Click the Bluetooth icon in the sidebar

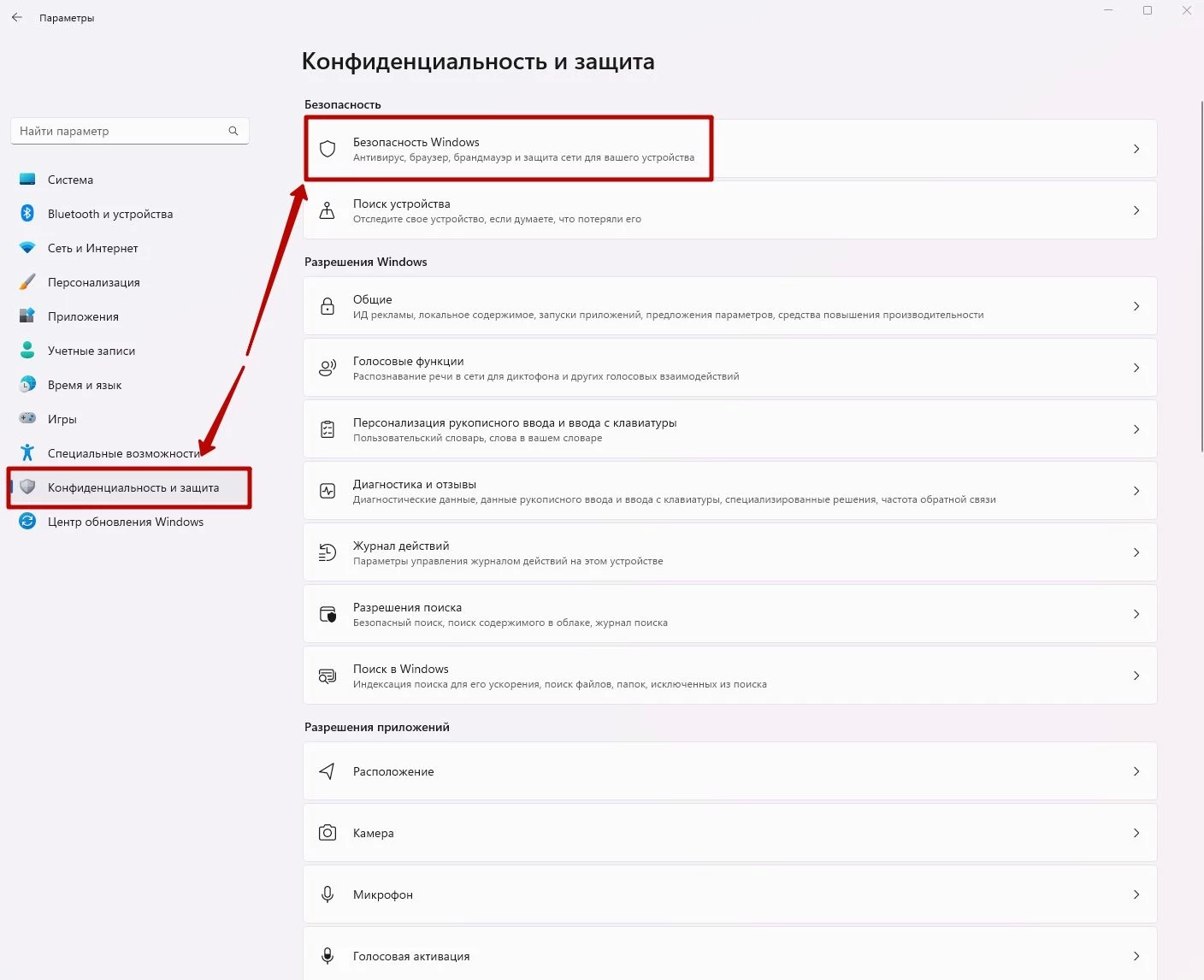[27, 214]
